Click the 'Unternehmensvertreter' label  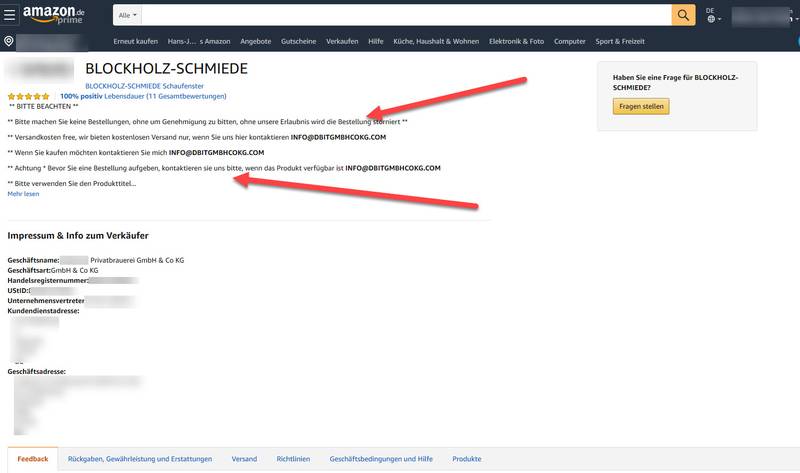pyautogui.click(x=46, y=301)
